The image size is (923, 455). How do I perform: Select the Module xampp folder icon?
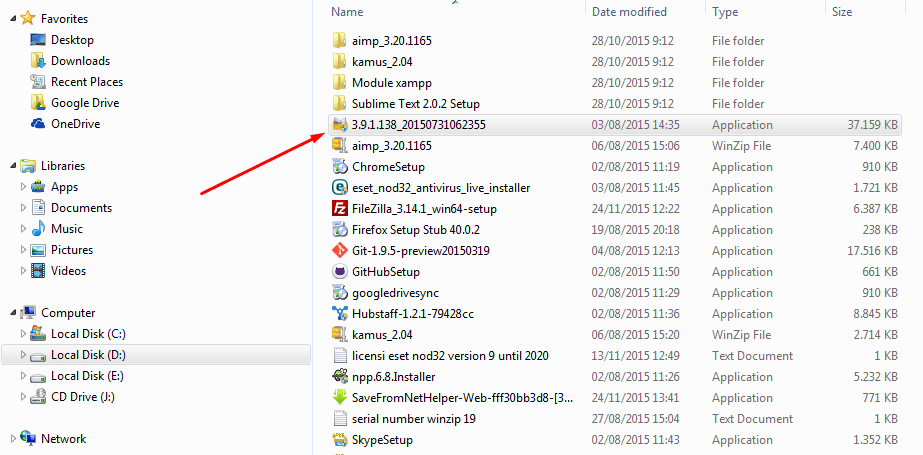coord(339,82)
